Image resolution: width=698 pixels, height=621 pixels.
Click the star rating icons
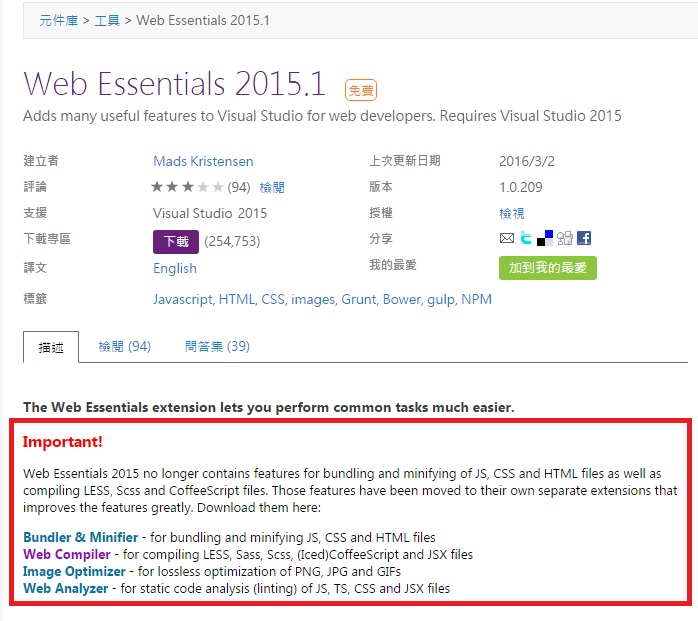(x=187, y=187)
